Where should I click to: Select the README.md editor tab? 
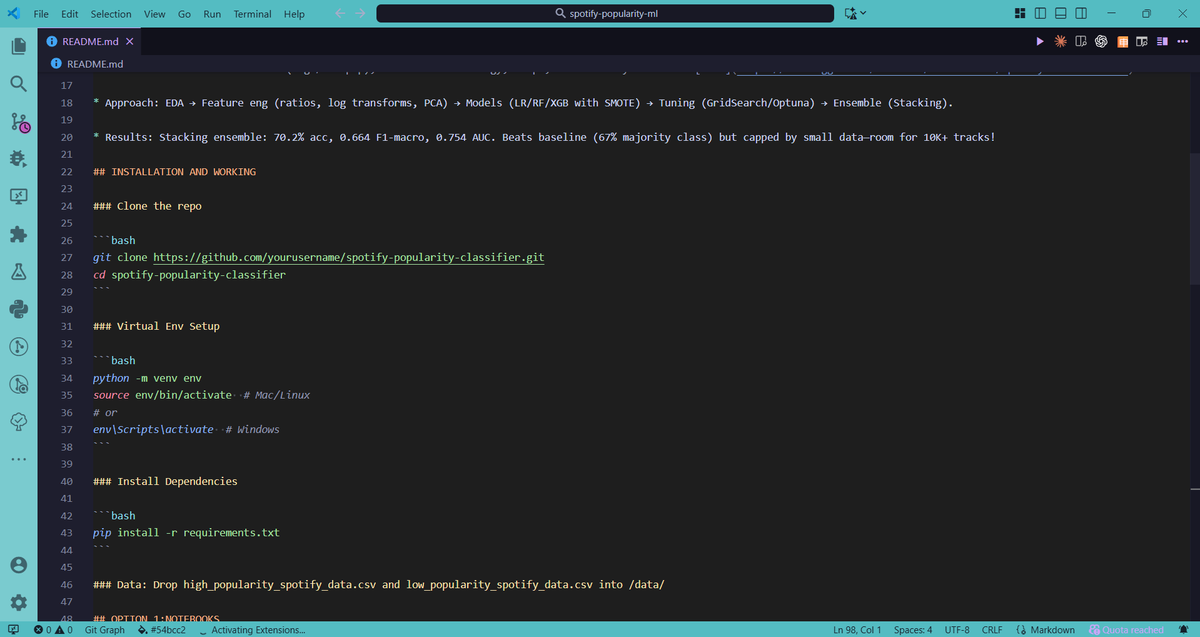coord(90,41)
